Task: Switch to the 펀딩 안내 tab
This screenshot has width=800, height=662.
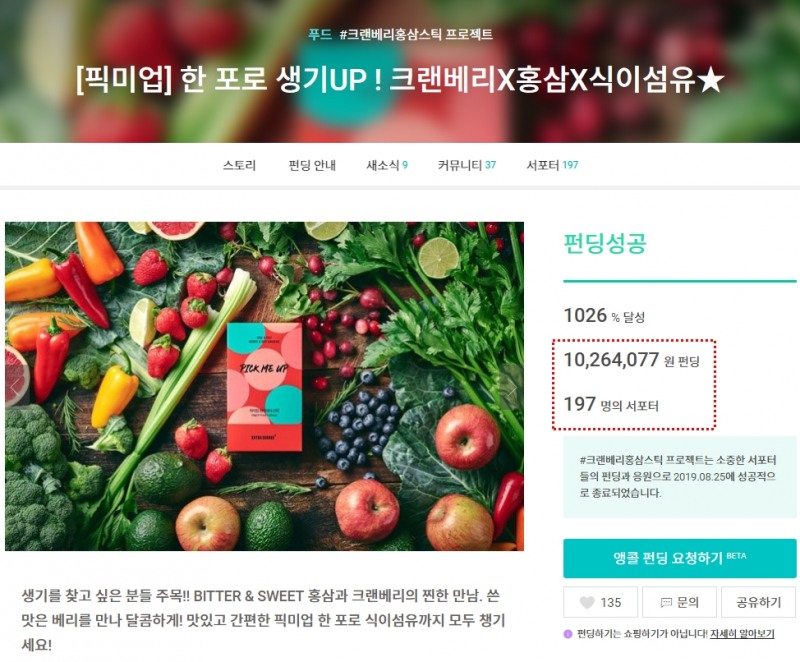Action: click(312, 165)
